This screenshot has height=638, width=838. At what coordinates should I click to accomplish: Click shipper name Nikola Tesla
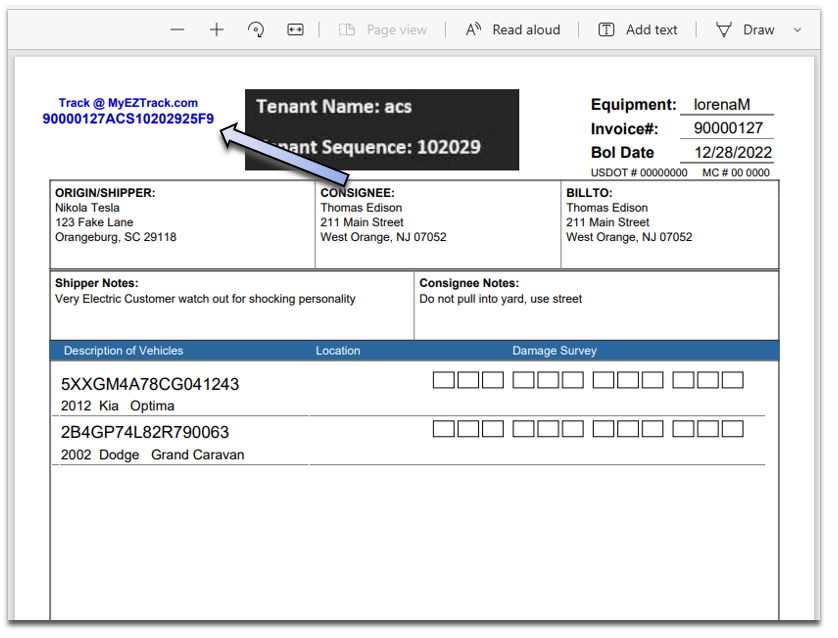point(88,209)
